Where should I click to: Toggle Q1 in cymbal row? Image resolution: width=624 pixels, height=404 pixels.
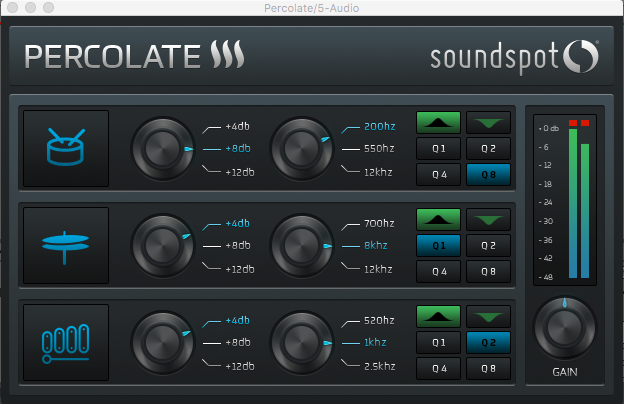(x=438, y=246)
